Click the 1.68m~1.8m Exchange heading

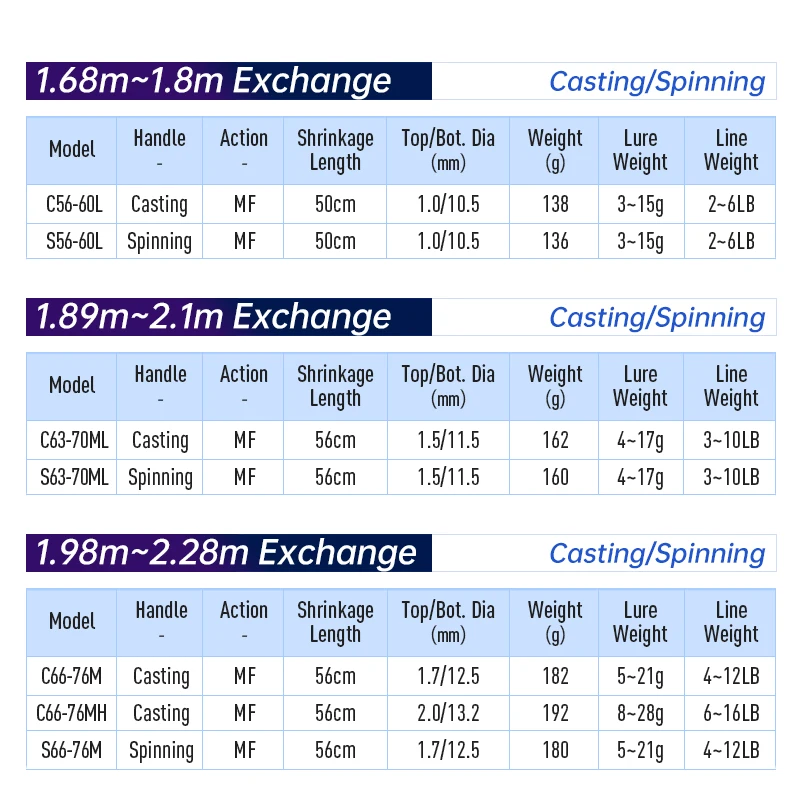click(213, 81)
